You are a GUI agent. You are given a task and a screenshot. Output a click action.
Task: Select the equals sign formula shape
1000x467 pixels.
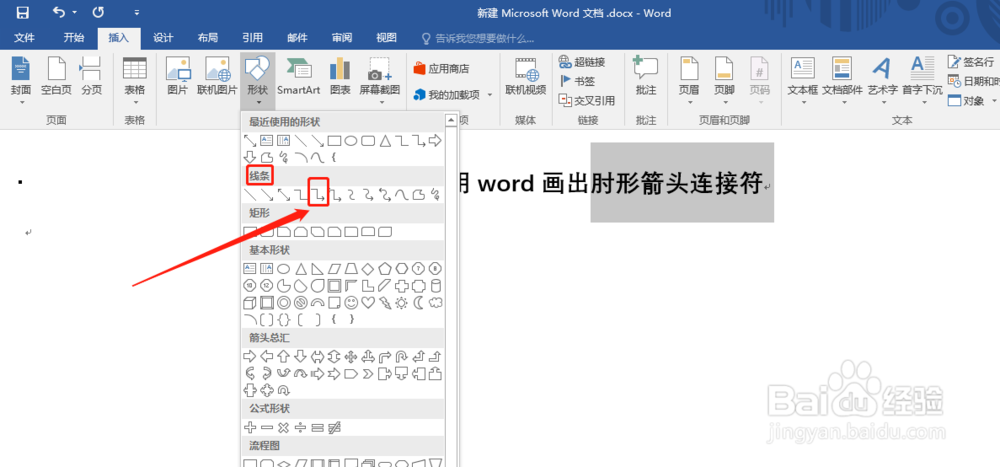[x=318, y=427]
